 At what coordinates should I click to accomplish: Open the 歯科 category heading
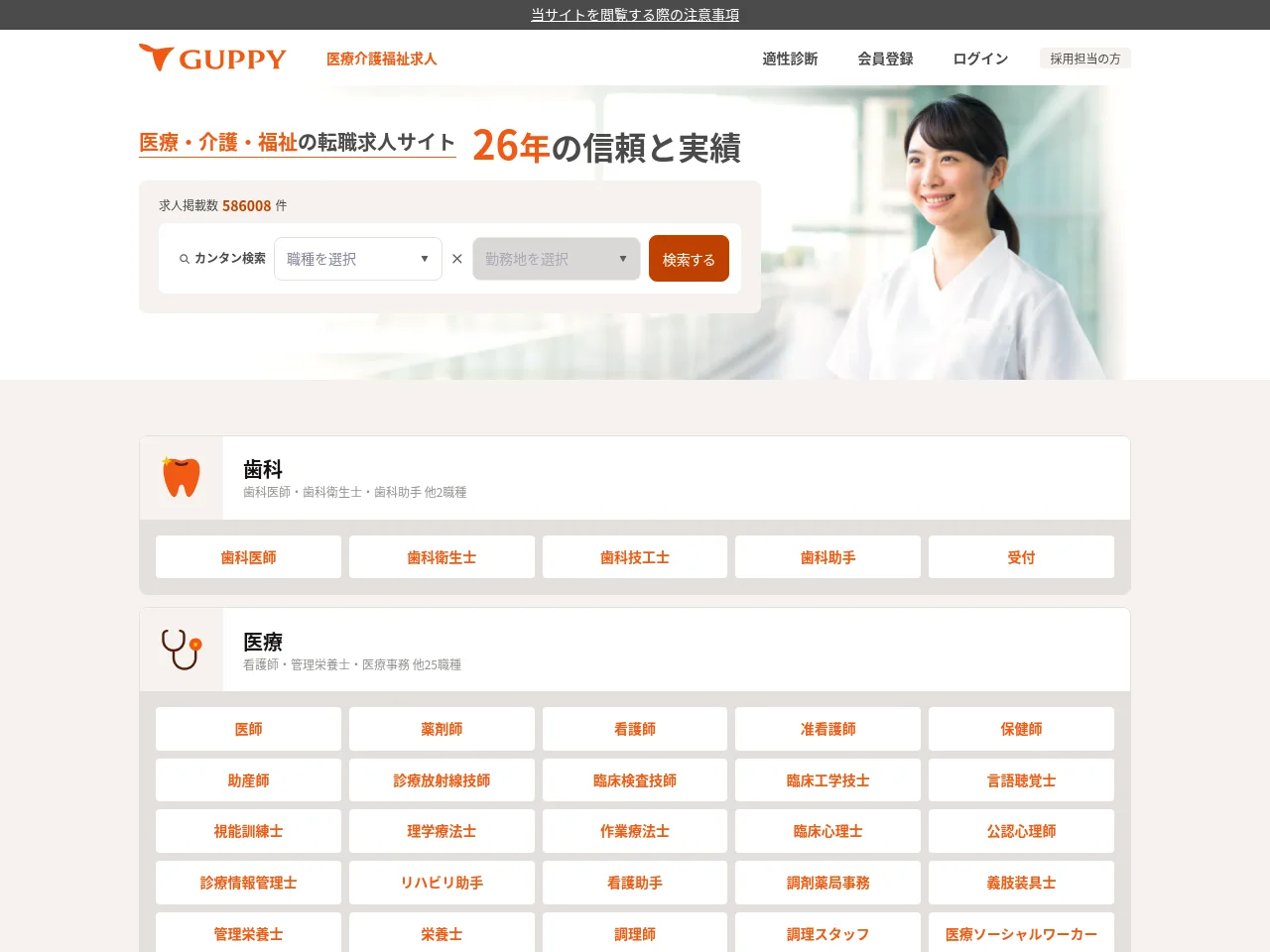[x=263, y=469]
